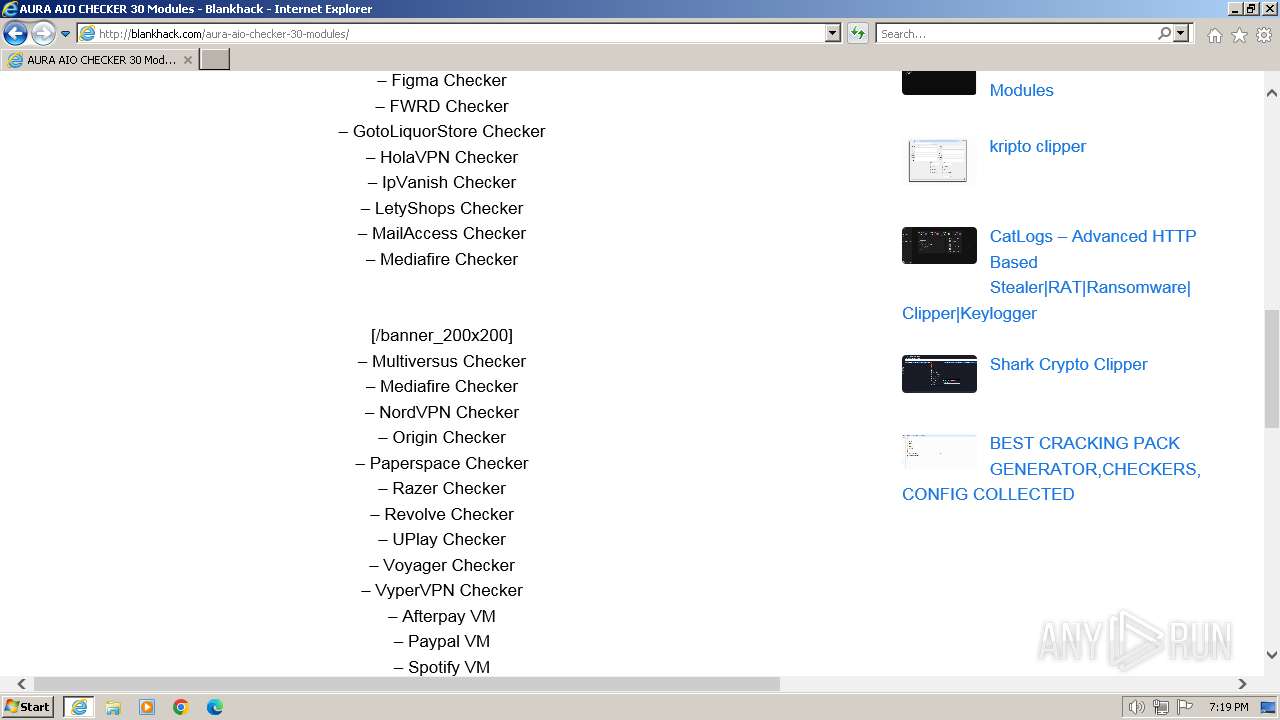The image size is (1280, 720).
Task: Click the Voyager Checker text
Action: [x=442, y=565]
